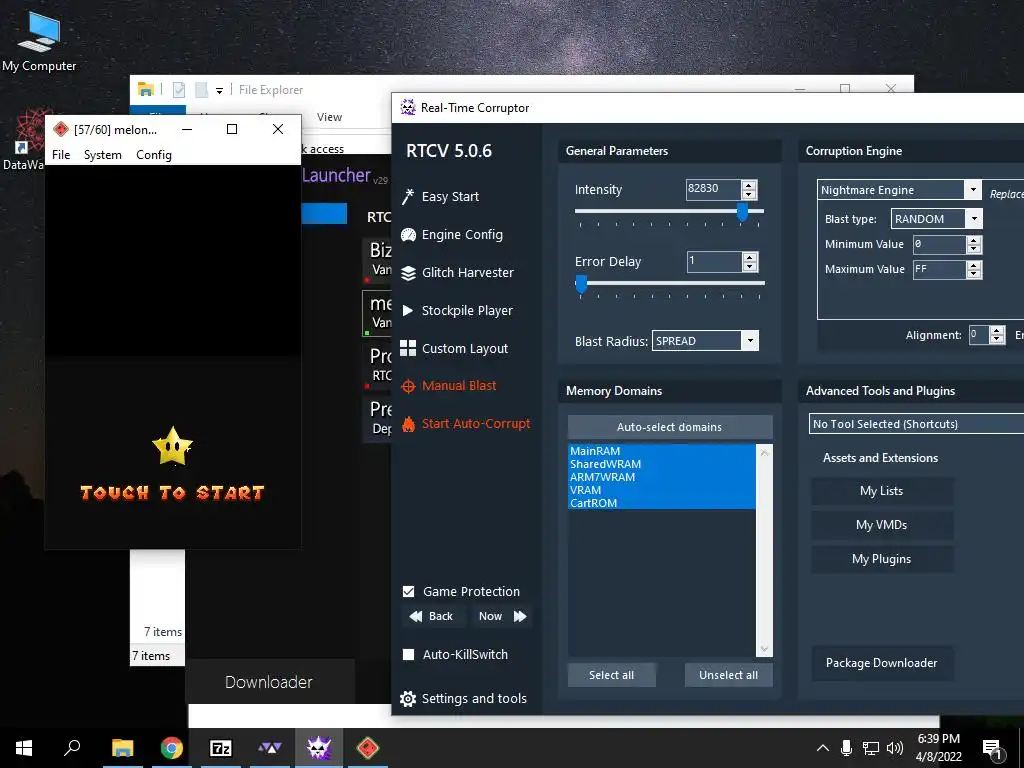Viewport: 1024px width, 768px height.
Task: Click Select all domains button
Action: point(611,675)
